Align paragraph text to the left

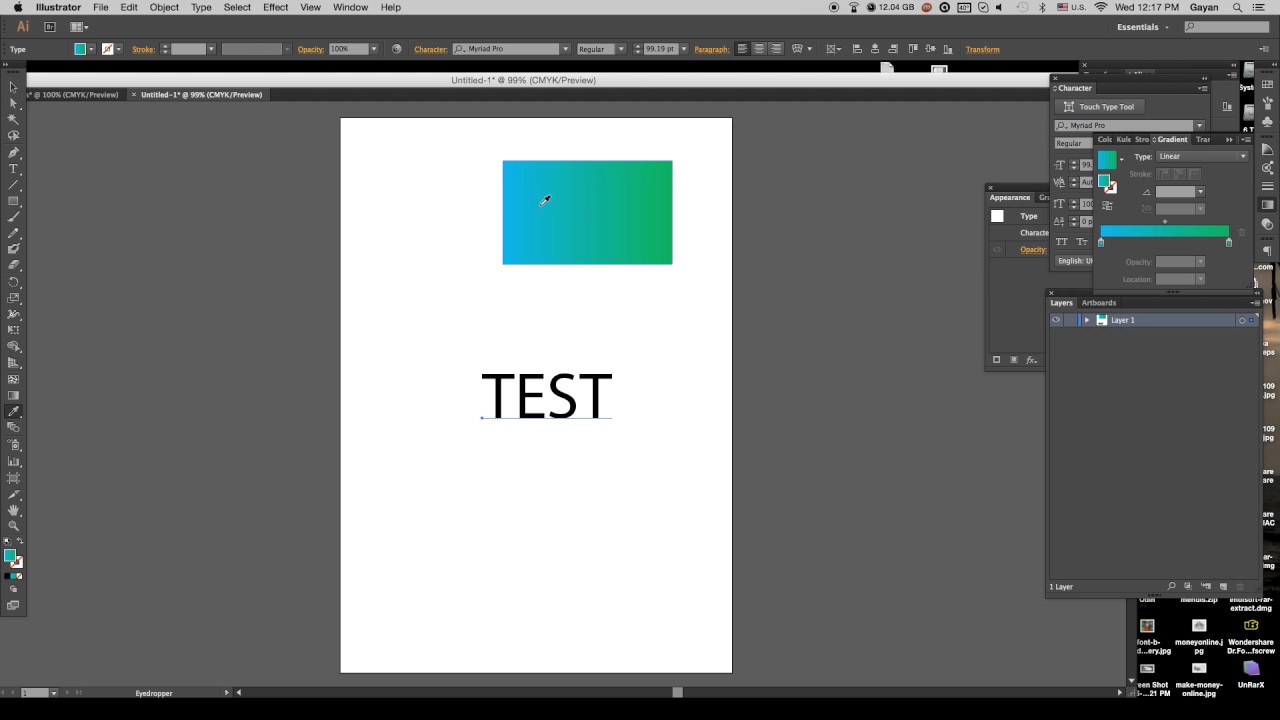coord(742,49)
